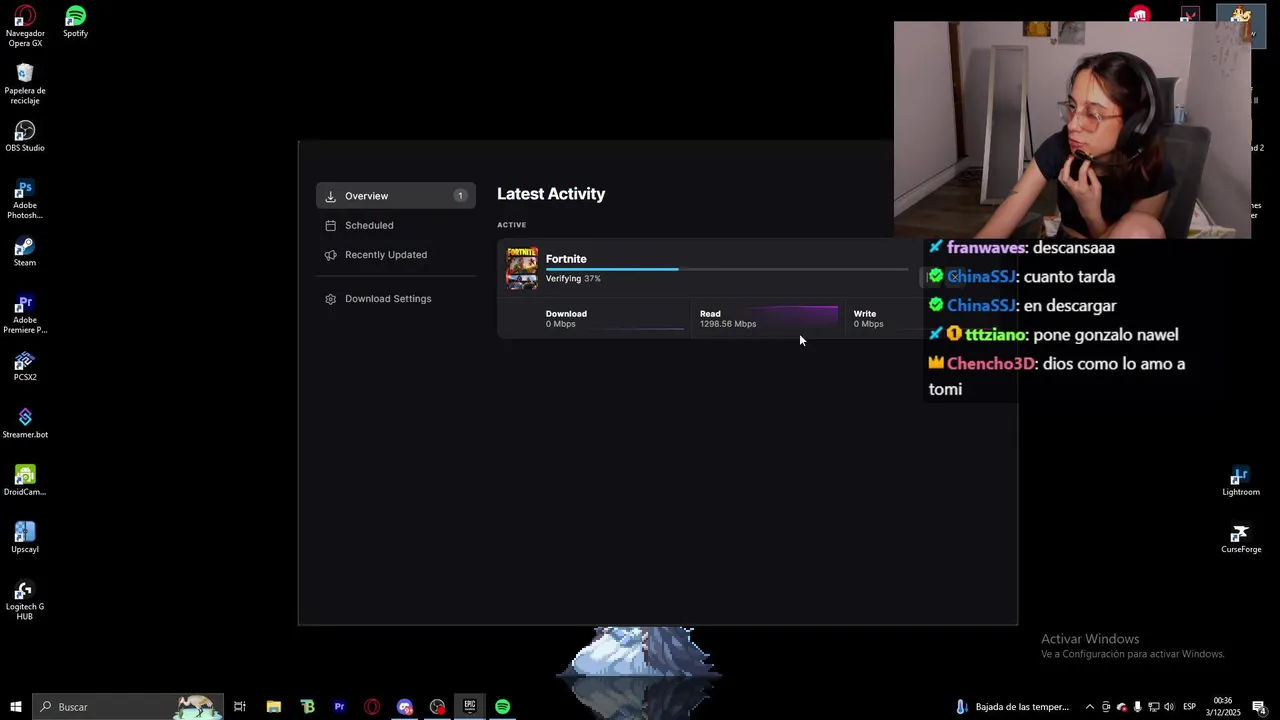Select the Steam desktop shortcut

25,252
